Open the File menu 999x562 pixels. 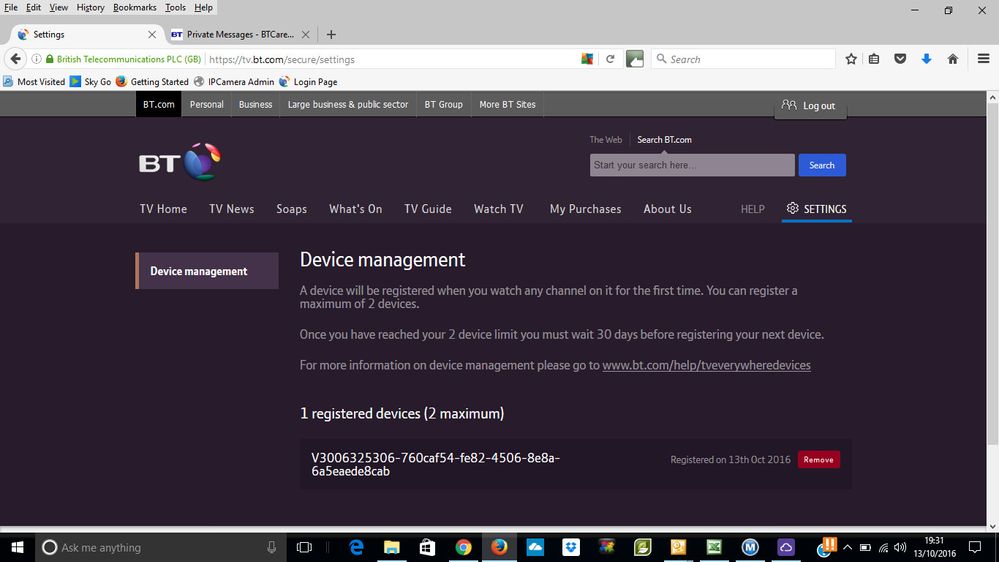click(11, 8)
